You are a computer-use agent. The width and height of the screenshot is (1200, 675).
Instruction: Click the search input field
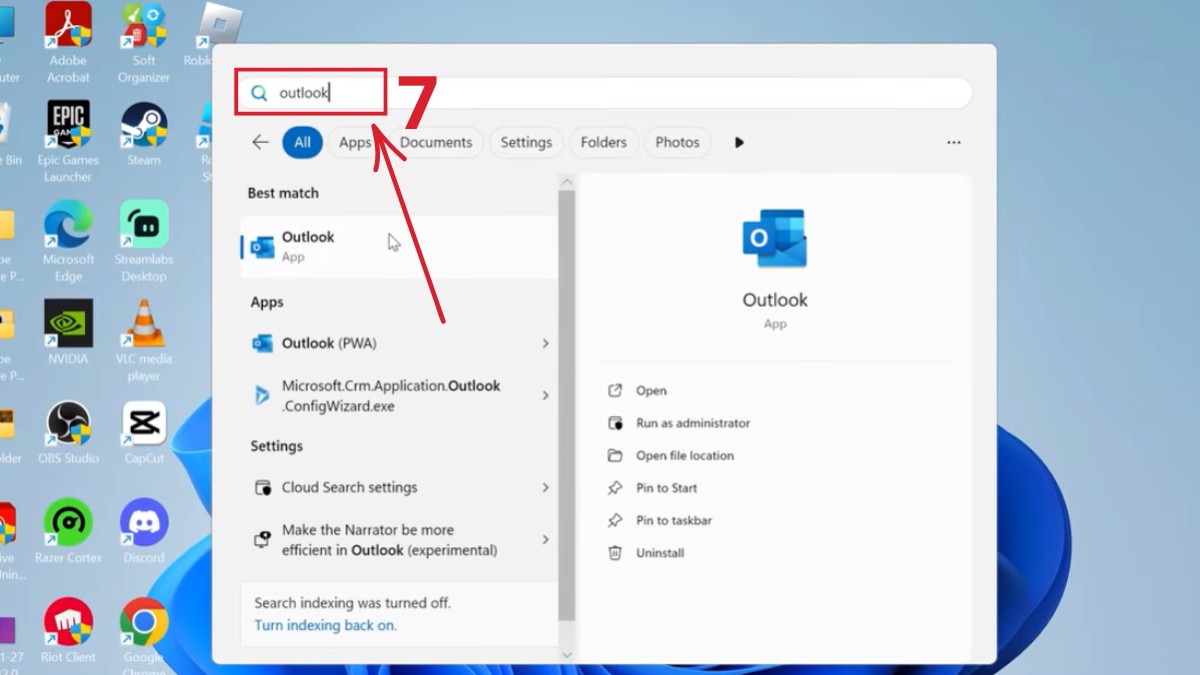tap(605, 93)
